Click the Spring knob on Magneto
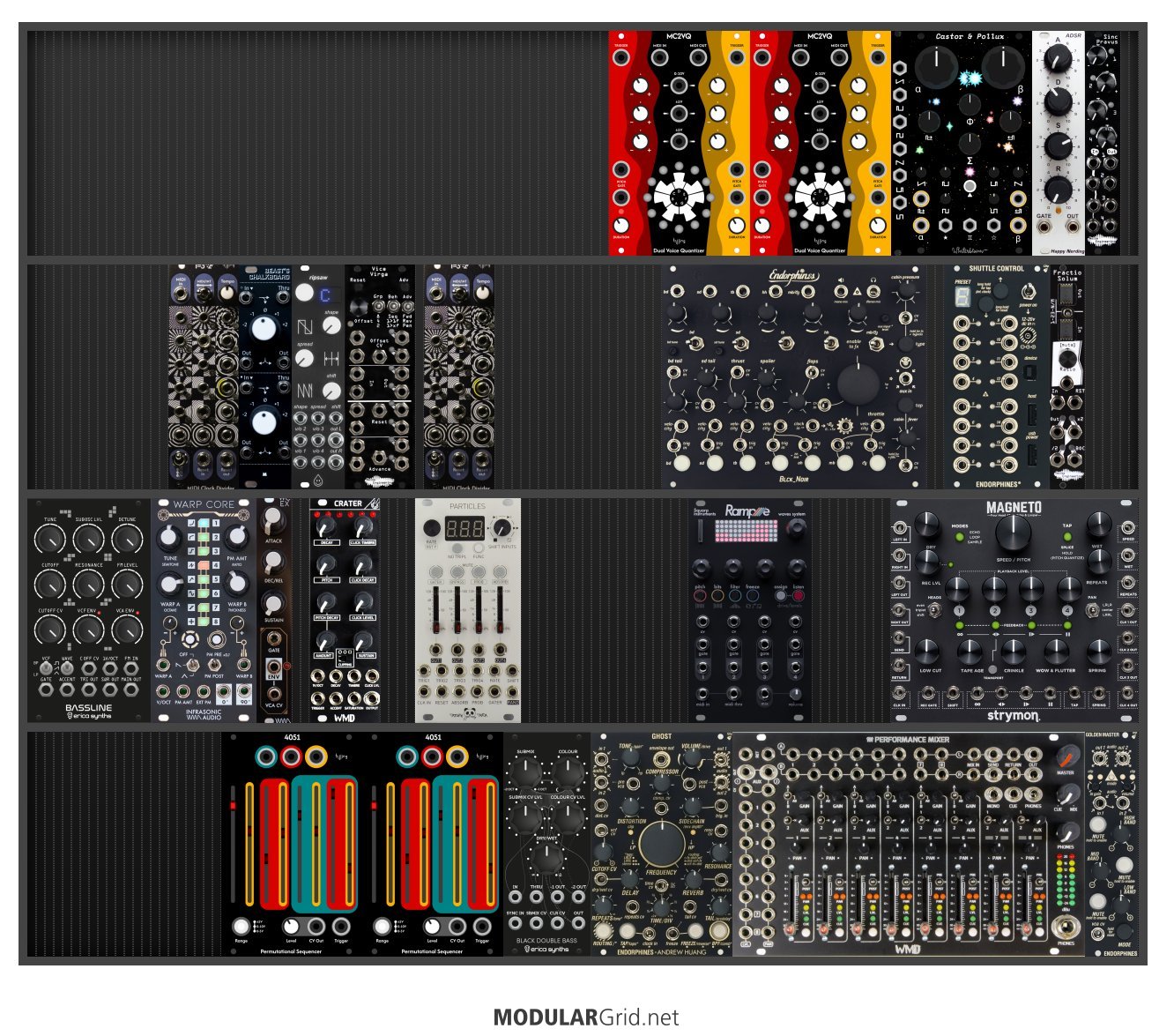The height and width of the screenshot is (1036, 1174). click(x=1098, y=651)
